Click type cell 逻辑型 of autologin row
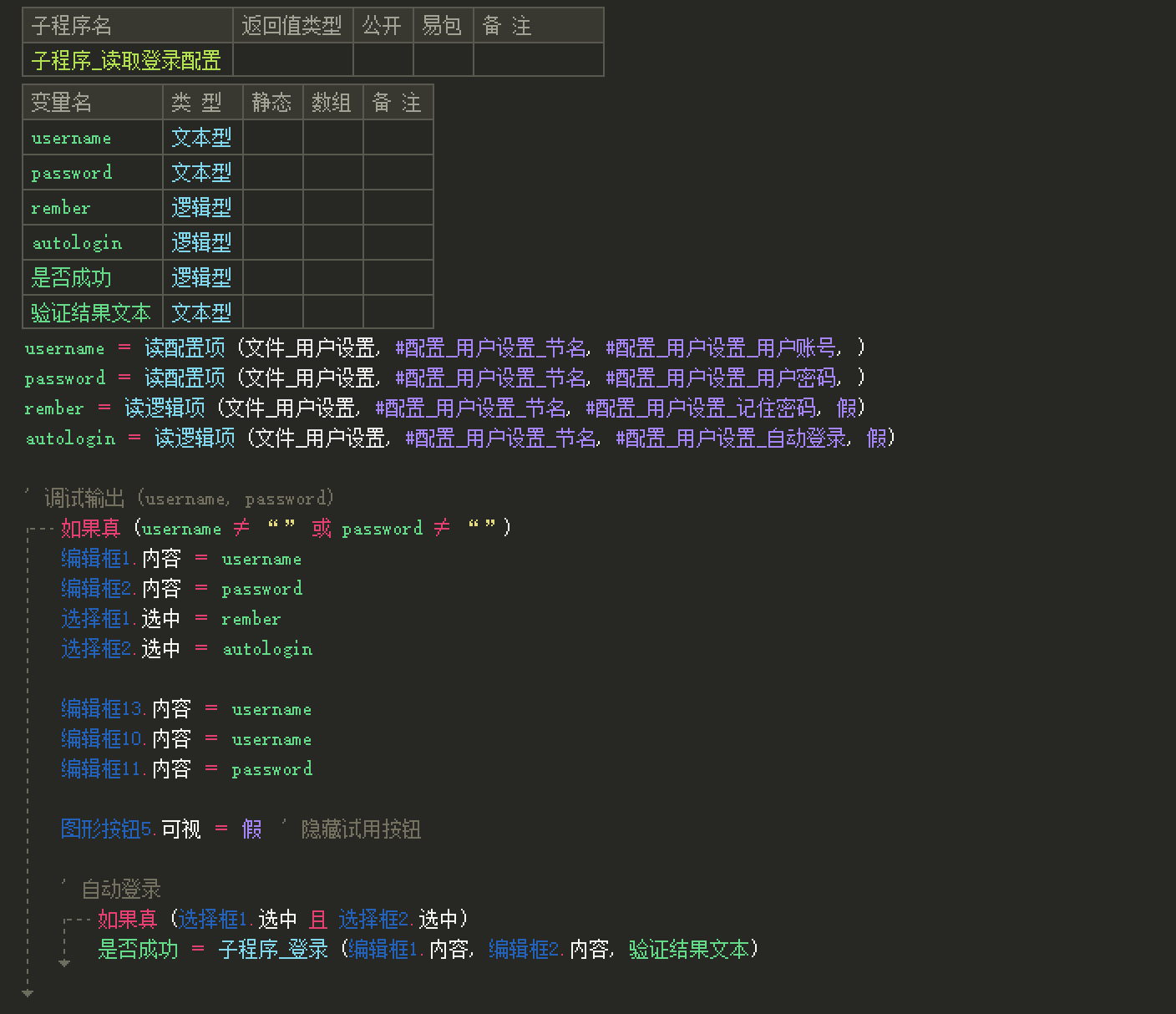Screen dimensions: 1176x1014 pyautogui.click(x=202, y=243)
